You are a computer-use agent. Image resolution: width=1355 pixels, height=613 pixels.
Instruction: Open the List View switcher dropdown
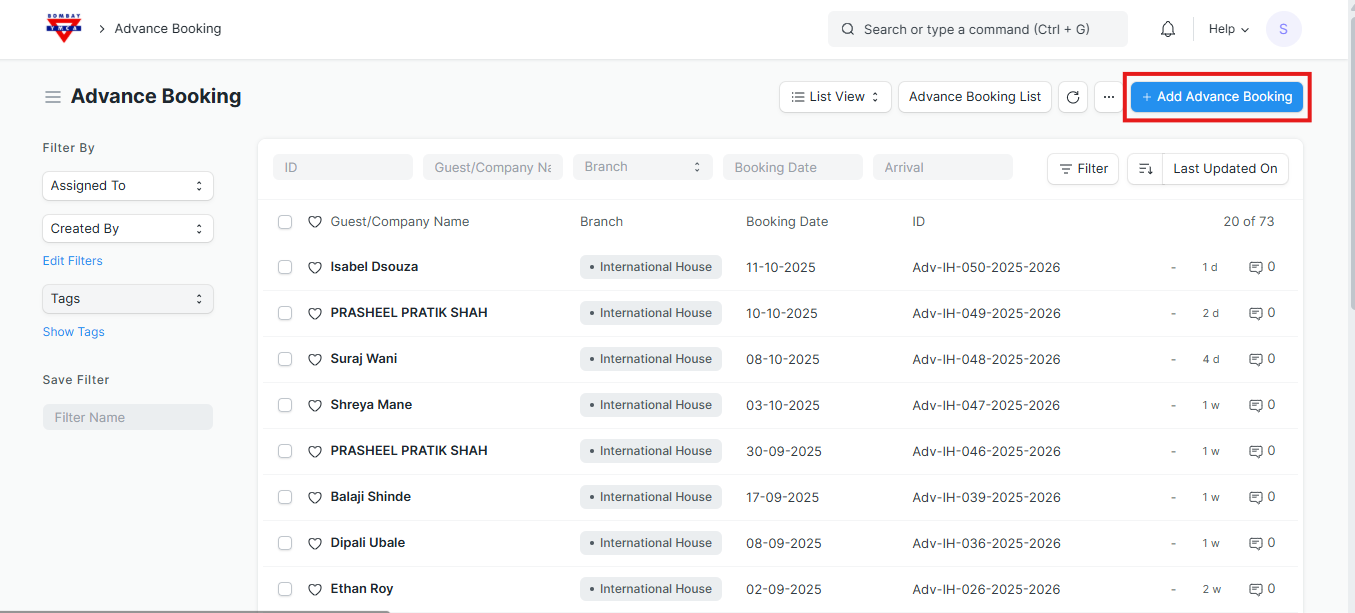[x=835, y=97]
